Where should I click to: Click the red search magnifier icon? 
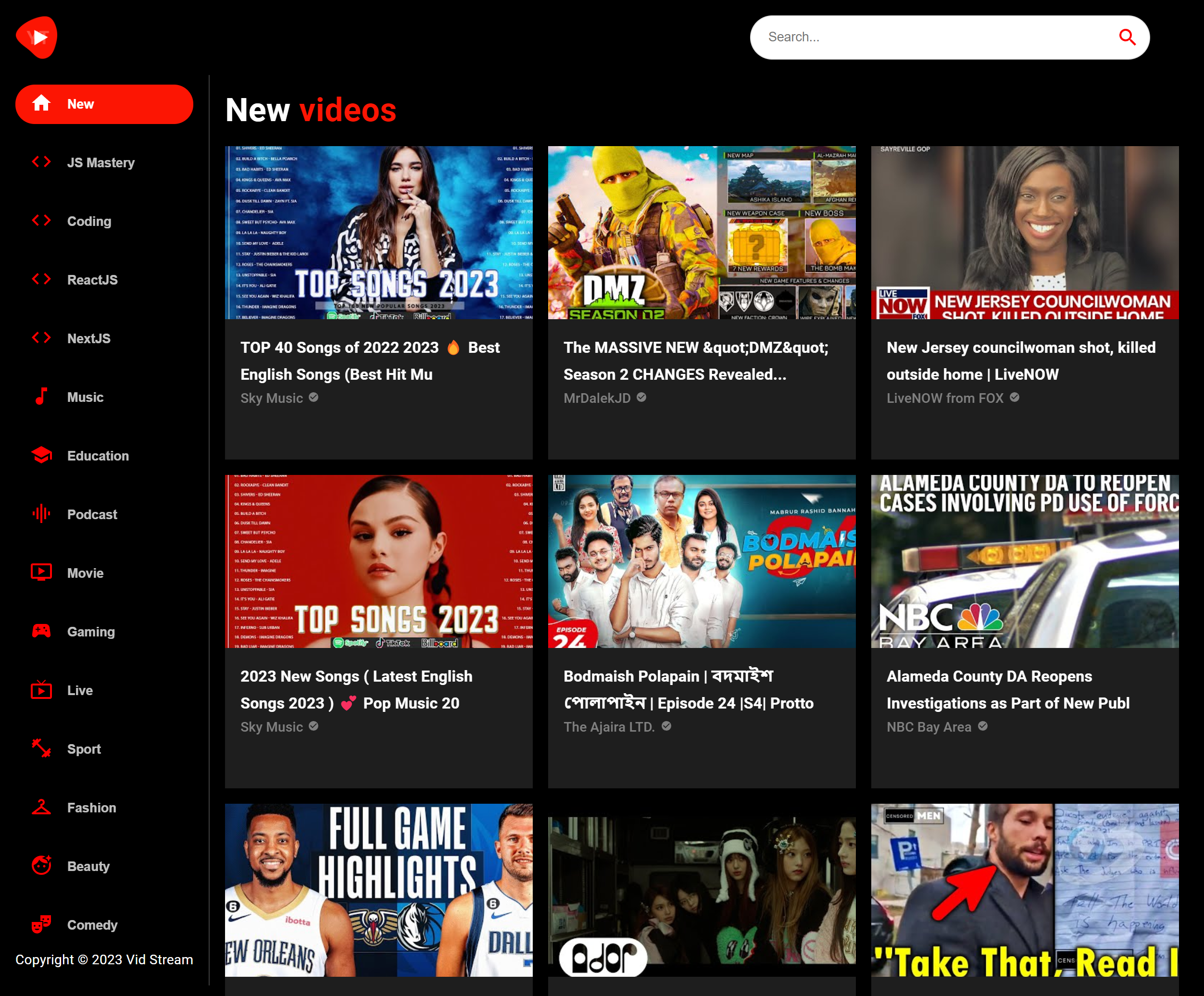coord(1127,37)
